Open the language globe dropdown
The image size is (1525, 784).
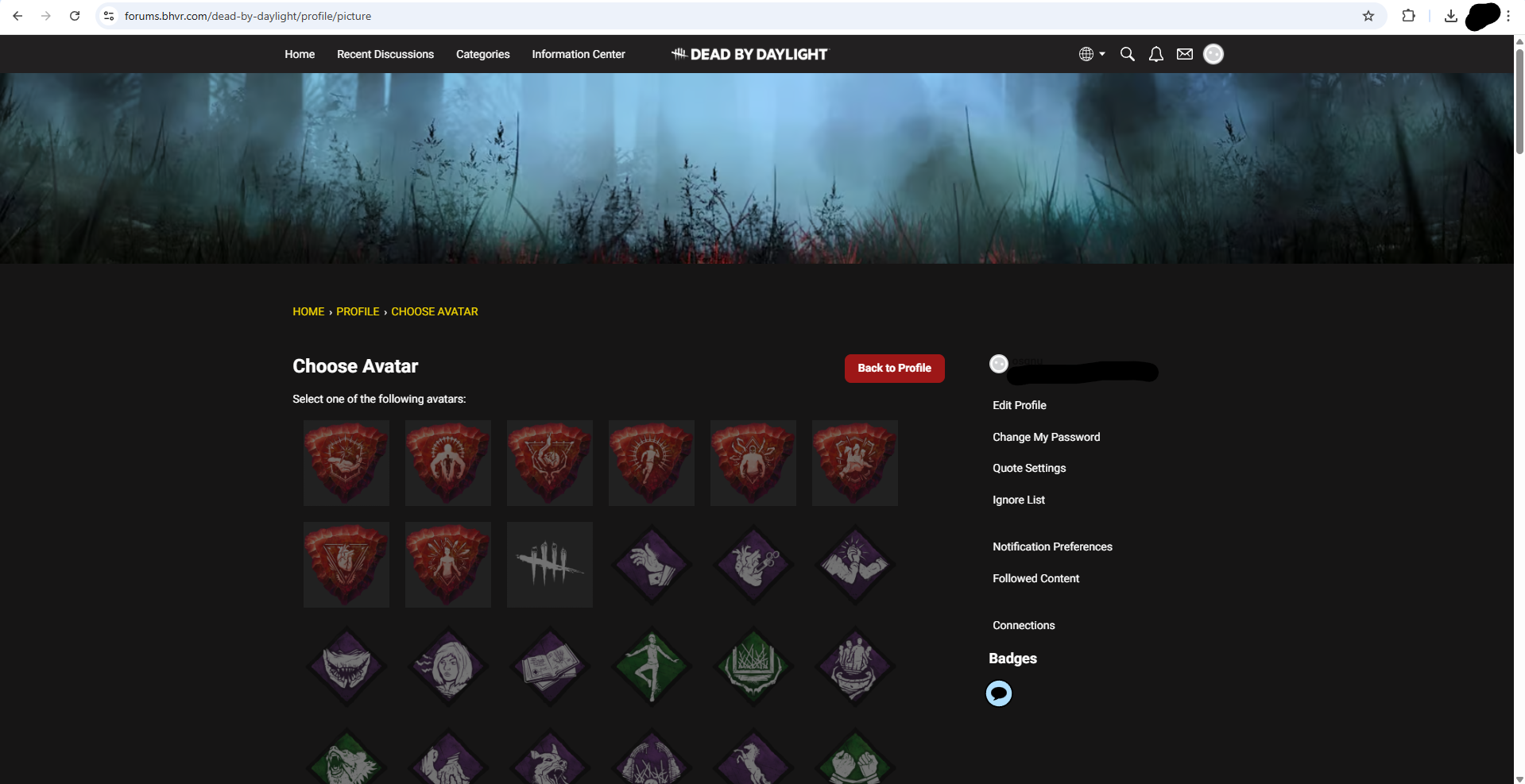pyautogui.click(x=1092, y=54)
